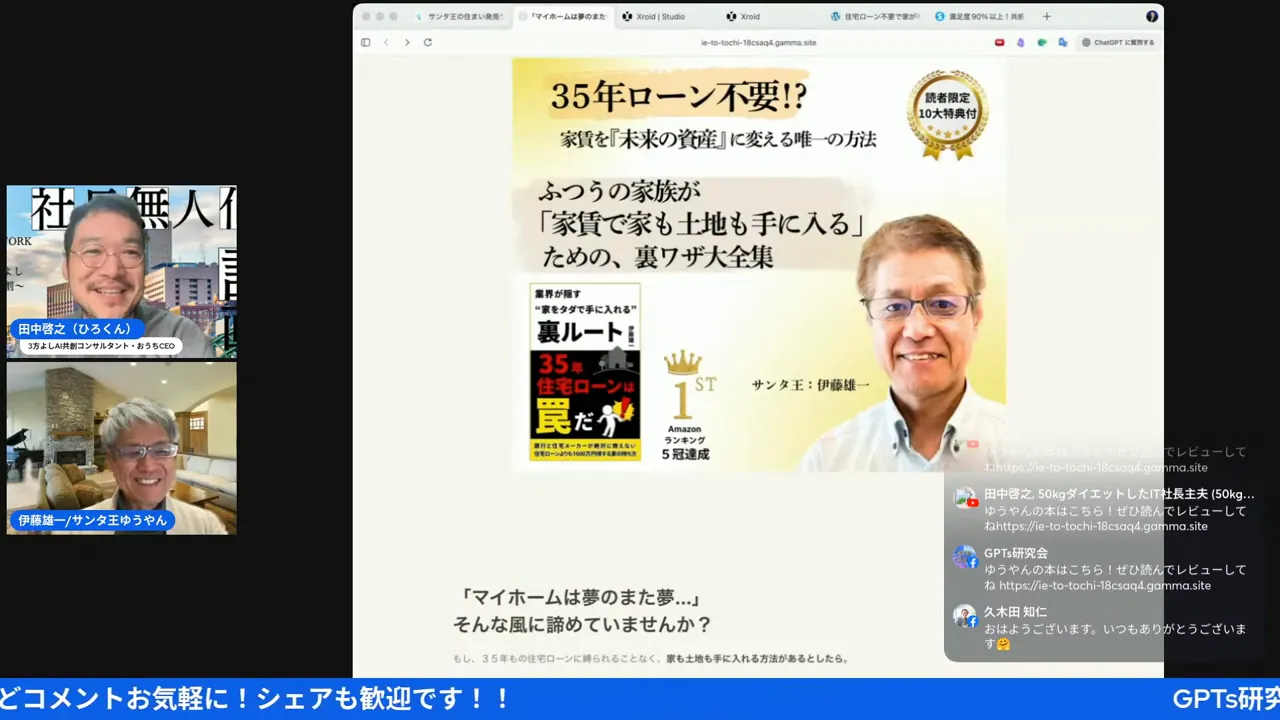Click the blue translation extension icon
The width and height of the screenshot is (1280, 720).
1062,42
